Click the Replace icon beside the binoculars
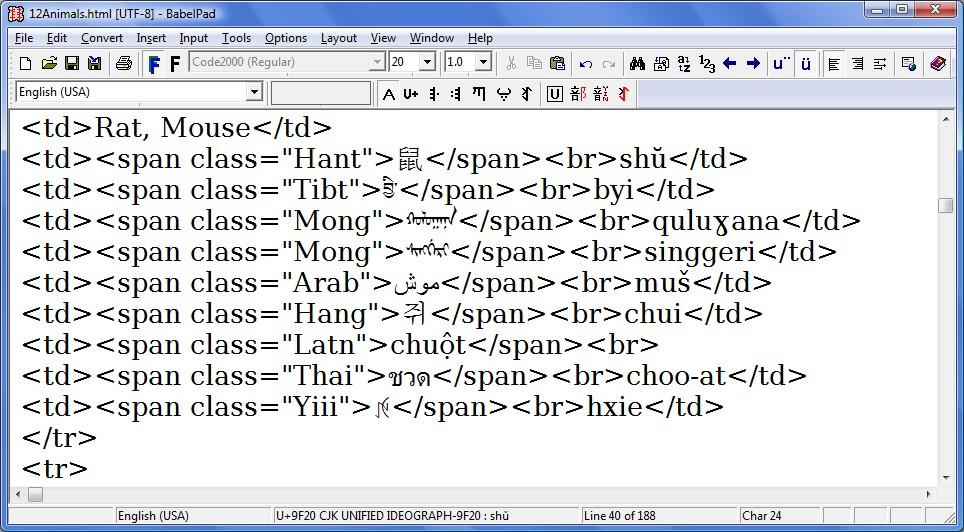This screenshot has width=964, height=532. (x=661, y=63)
